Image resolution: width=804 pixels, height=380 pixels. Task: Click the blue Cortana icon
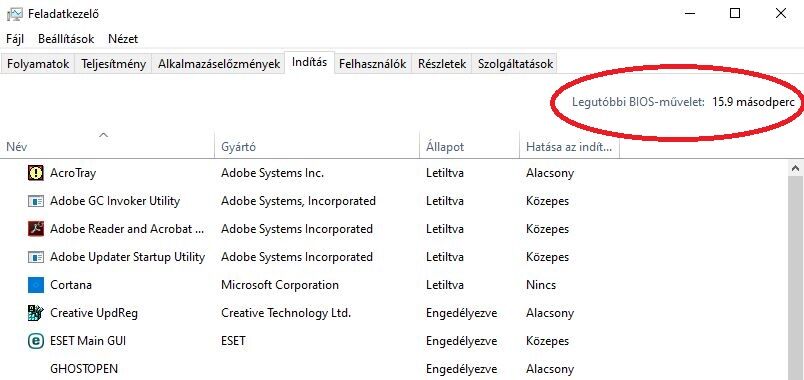click(x=35, y=285)
